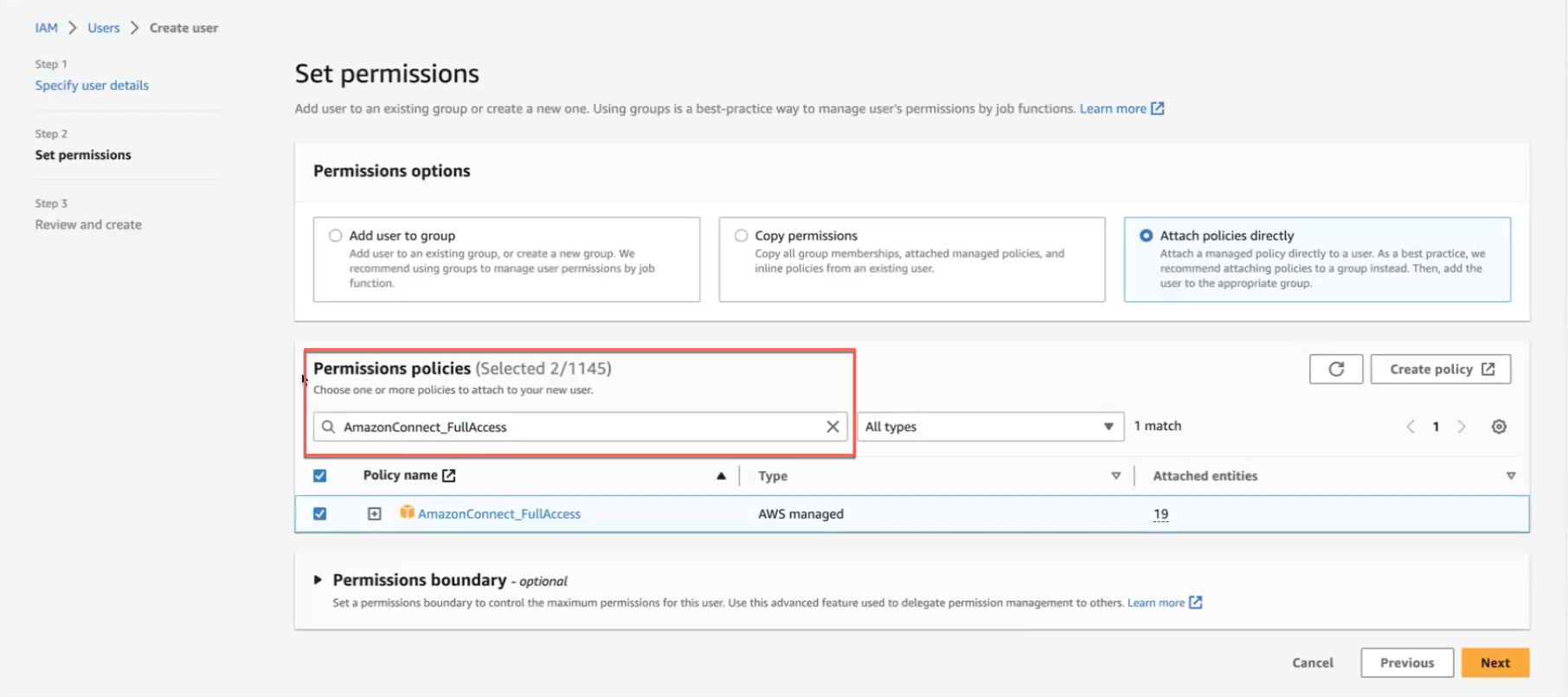Click Review and create step label
The height and width of the screenshot is (697, 1568).
coord(88,224)
